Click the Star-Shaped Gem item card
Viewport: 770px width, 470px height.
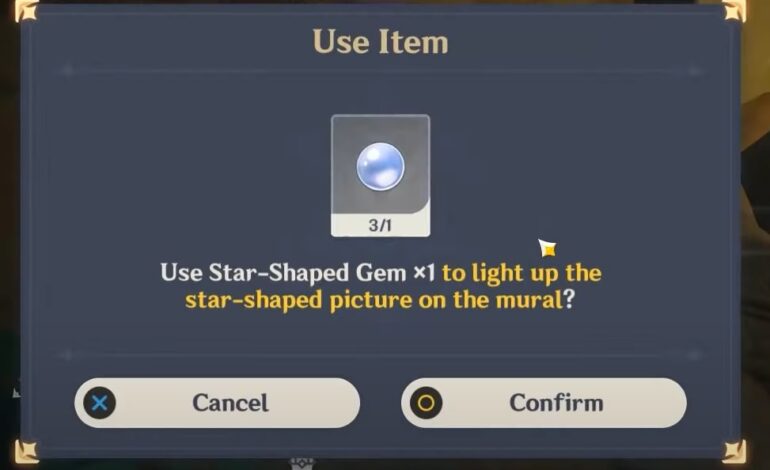click(x=381, y=176)
